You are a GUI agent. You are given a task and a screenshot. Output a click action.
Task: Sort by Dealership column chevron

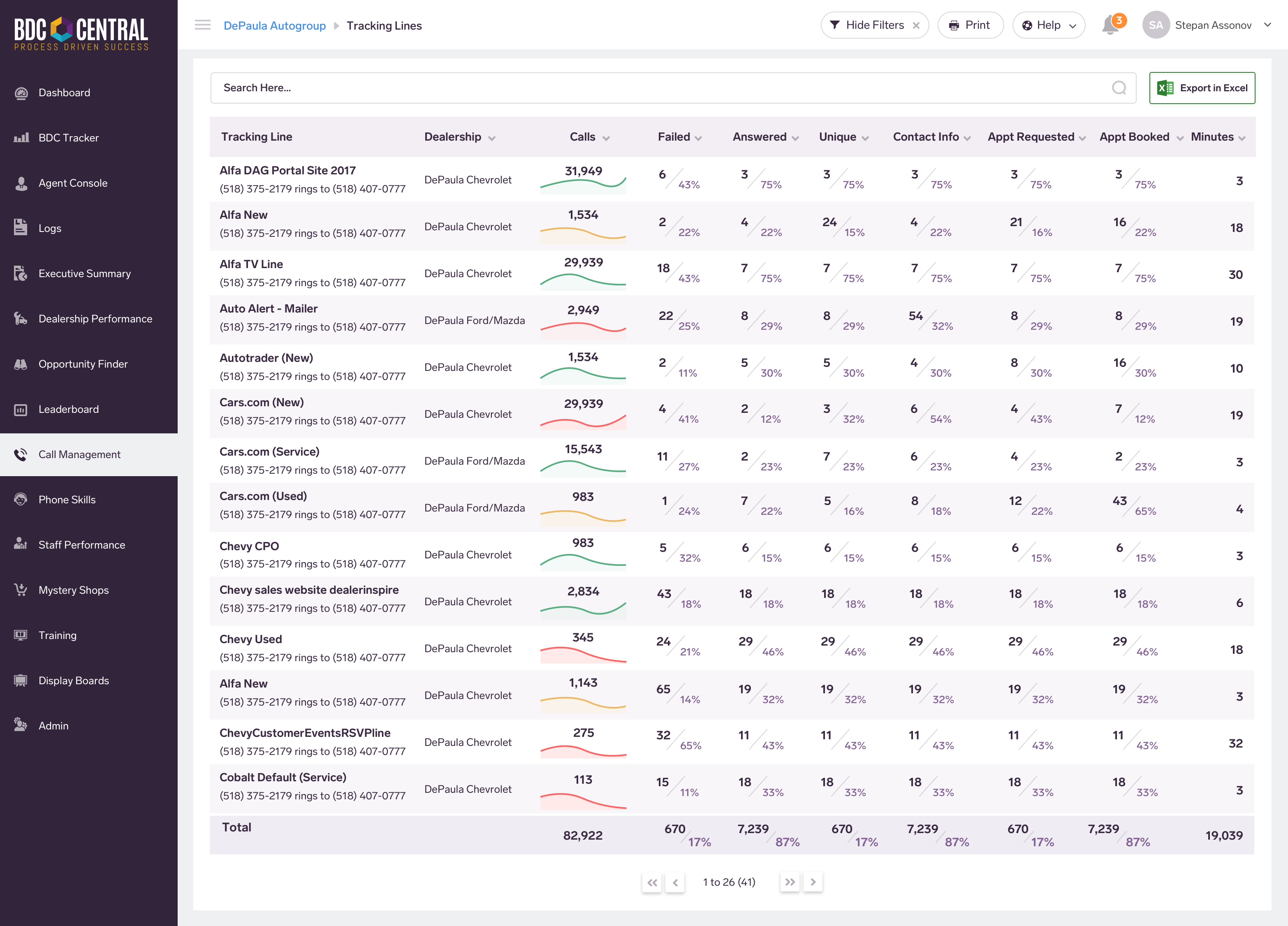(x=492, y=138)
